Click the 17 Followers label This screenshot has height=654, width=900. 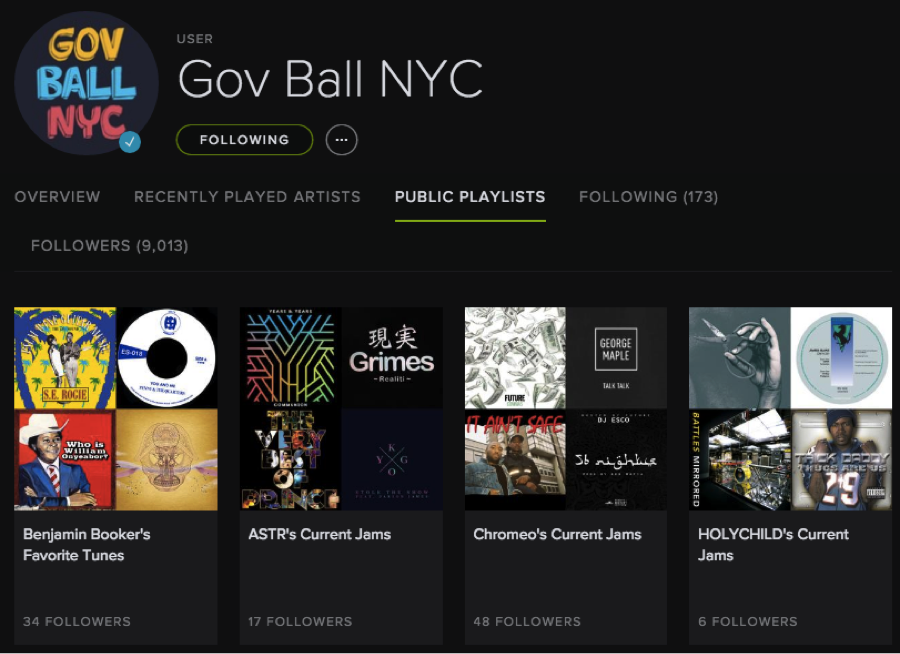(x=300, y=622)
